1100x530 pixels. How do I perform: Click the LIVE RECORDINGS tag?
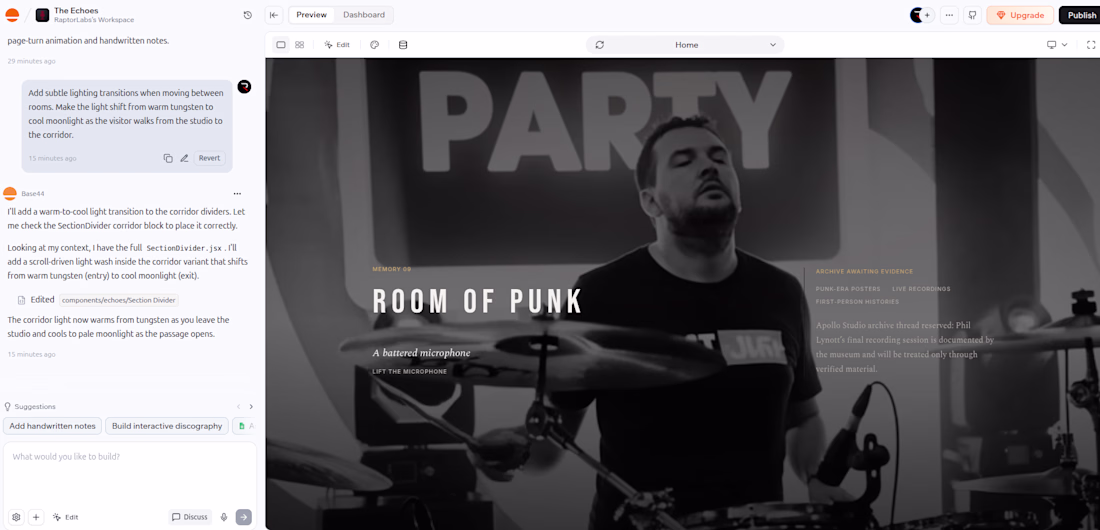point(921,289)
